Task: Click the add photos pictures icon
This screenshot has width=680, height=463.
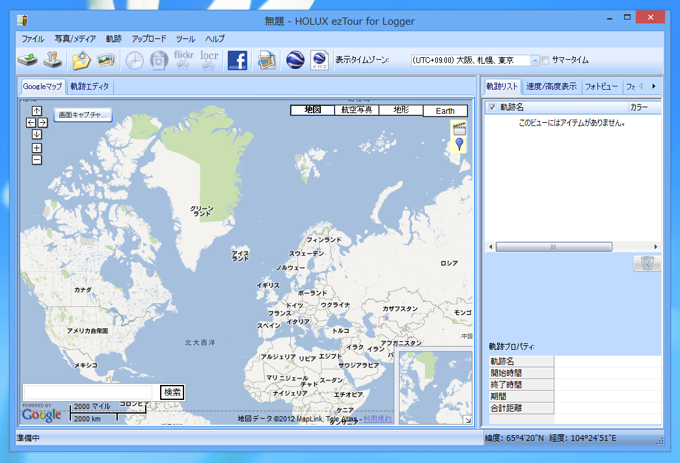Action: tap(106, 60)
